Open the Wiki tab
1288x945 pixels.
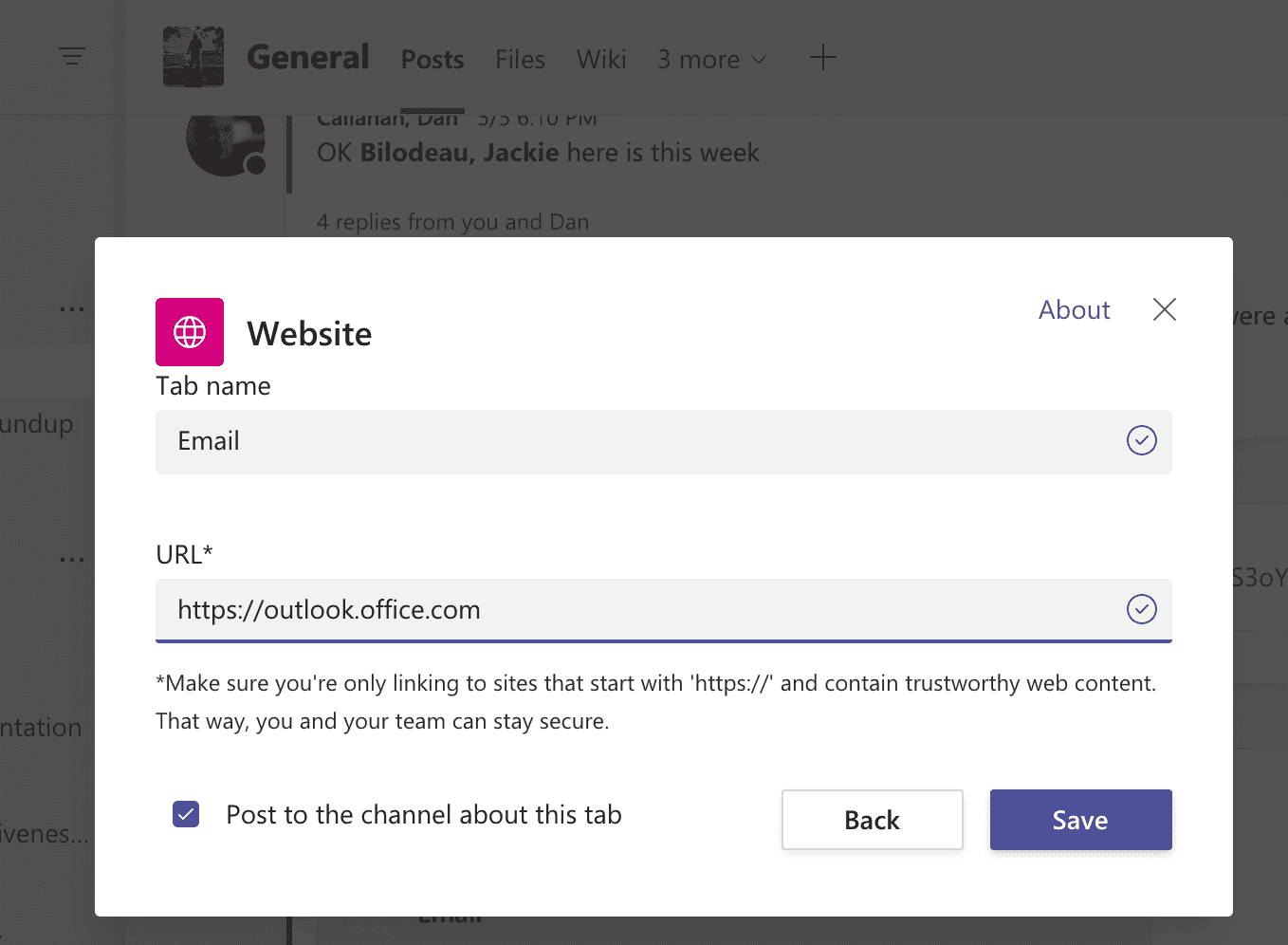600,59
